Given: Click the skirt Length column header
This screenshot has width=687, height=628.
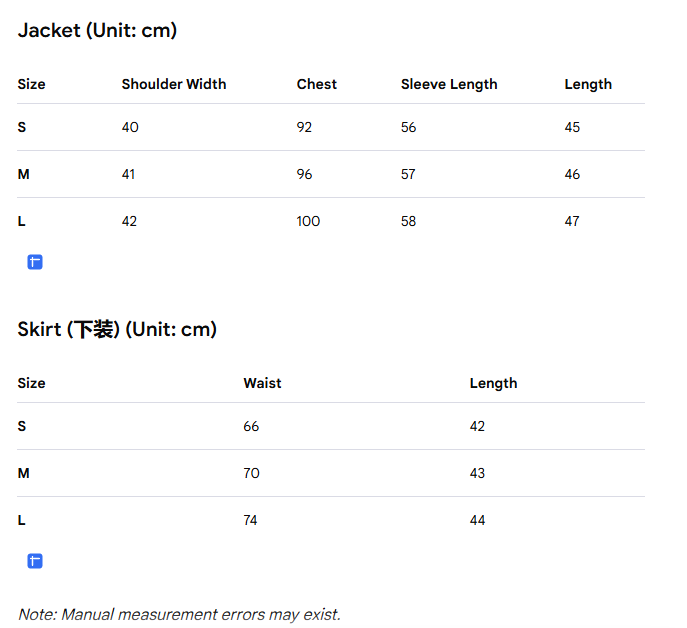Looking at the screenshot, I should click(x=493, y=383).
